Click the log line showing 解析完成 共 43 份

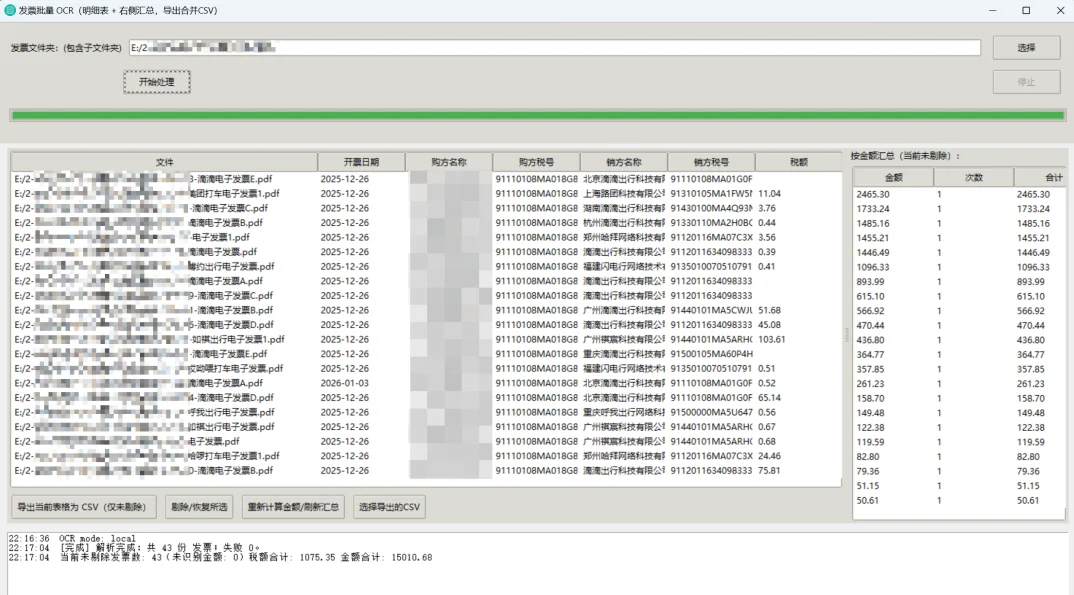[x=134, y=548]
